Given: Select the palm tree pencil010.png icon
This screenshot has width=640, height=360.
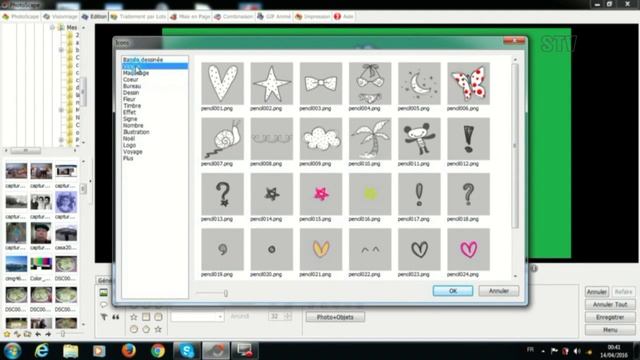Looking at the screenshot, I should click(x=370, y=139).
